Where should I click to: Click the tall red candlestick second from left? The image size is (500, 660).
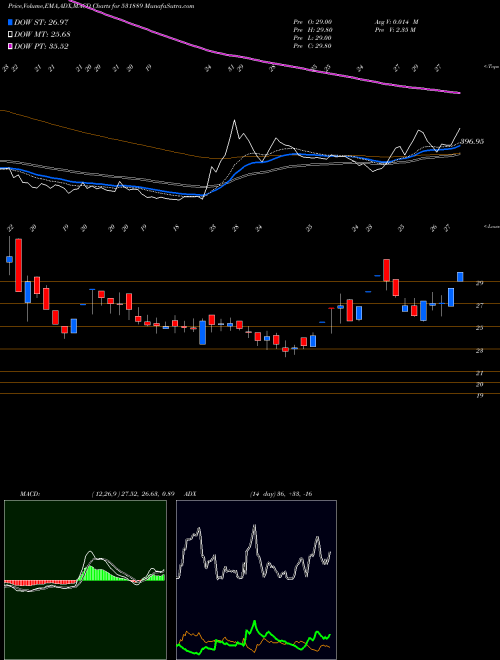click(19, 265)
